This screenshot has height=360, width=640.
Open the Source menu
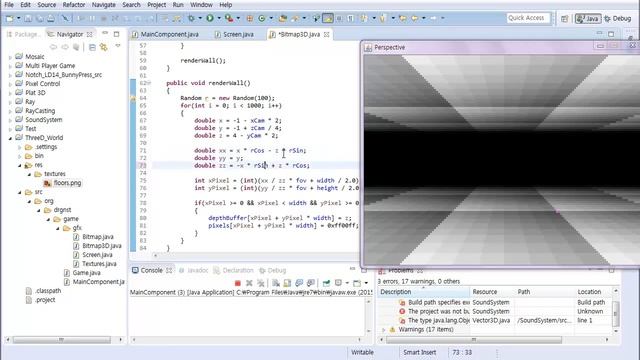point(47,5)
